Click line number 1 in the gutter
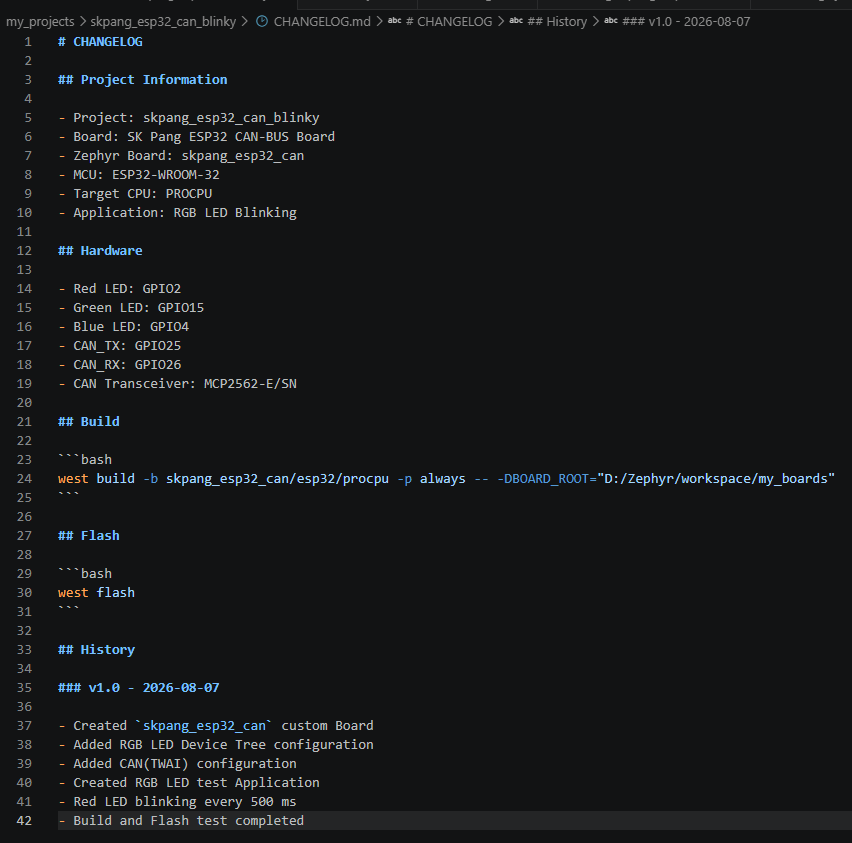Screen dimensions: 852x843 pyautogui.click(x=28, y=42)
